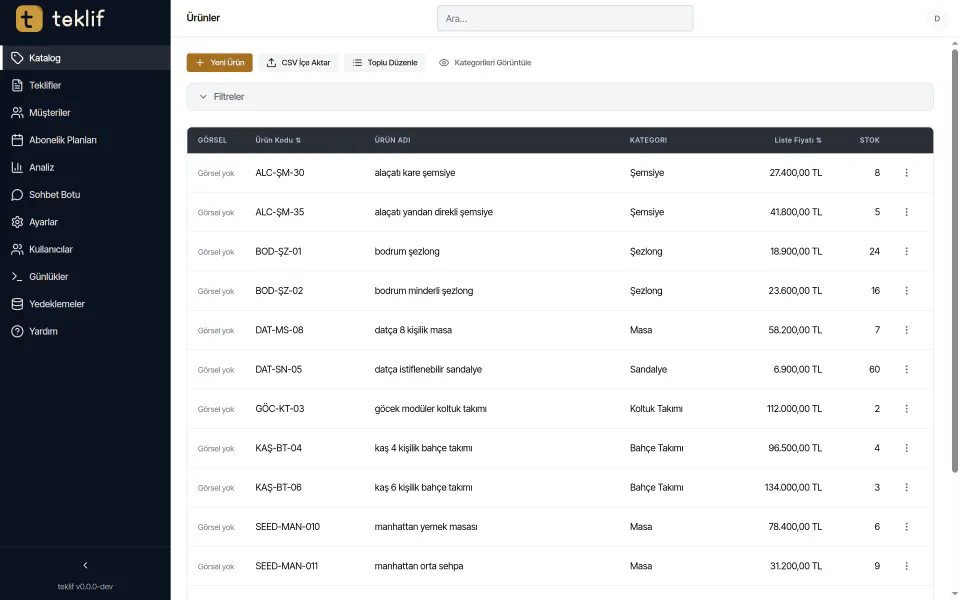Open the Yardım help page

tap(85, 331)
